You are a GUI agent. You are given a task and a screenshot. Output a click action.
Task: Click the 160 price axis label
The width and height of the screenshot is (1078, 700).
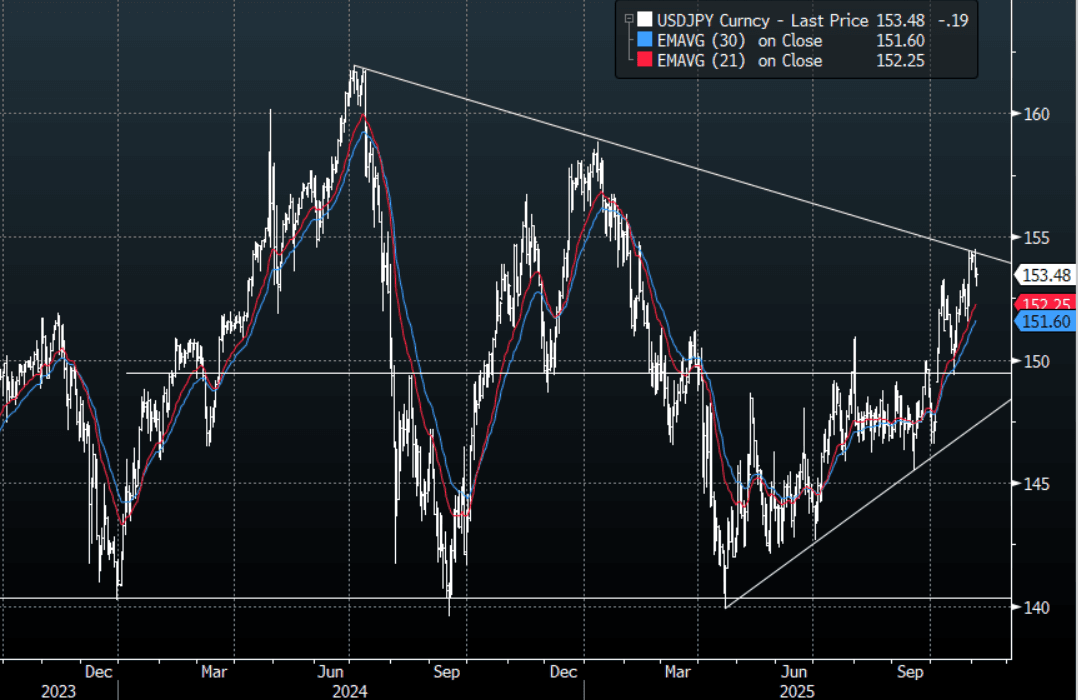coord(1035,114)
